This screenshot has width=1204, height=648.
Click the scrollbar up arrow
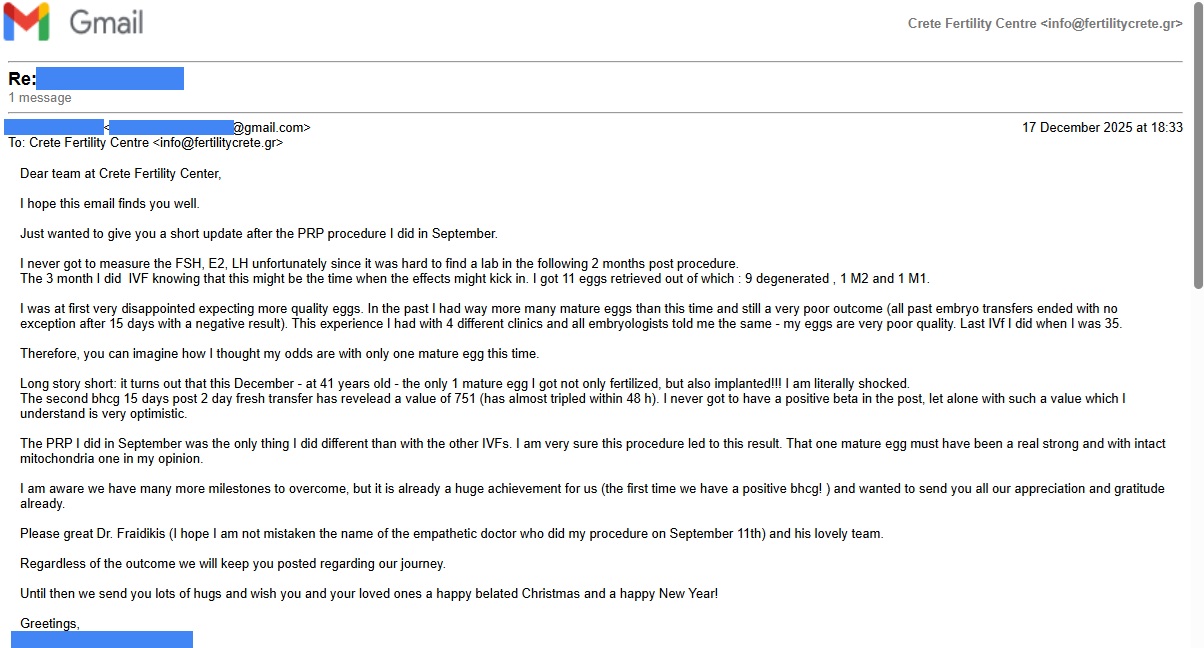(x=1195, y=8)
